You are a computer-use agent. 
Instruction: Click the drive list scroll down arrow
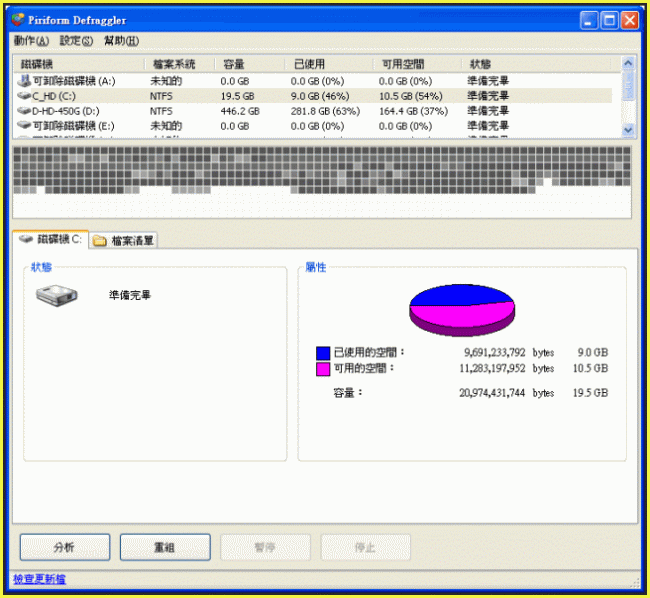(x=629, y=130)
